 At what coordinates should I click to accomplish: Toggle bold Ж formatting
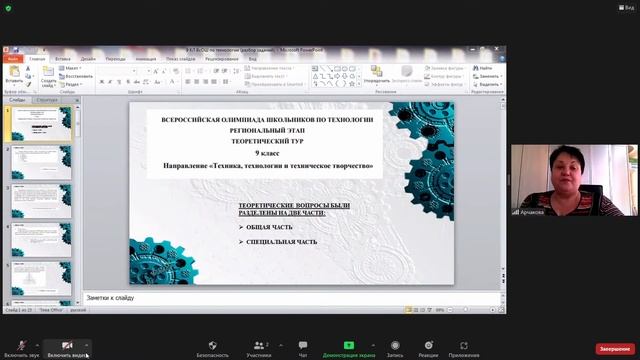click(102, 82)
